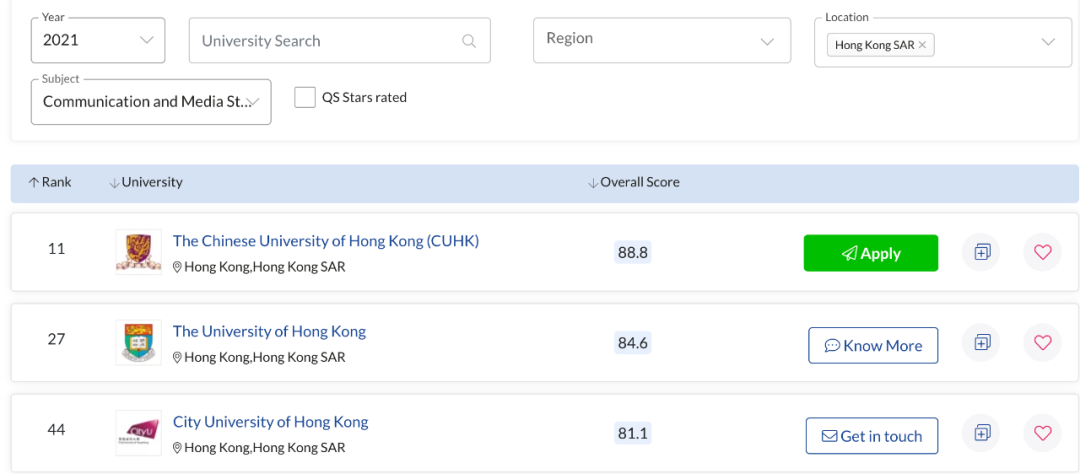Add City University to compare list

tap(981, 433)
